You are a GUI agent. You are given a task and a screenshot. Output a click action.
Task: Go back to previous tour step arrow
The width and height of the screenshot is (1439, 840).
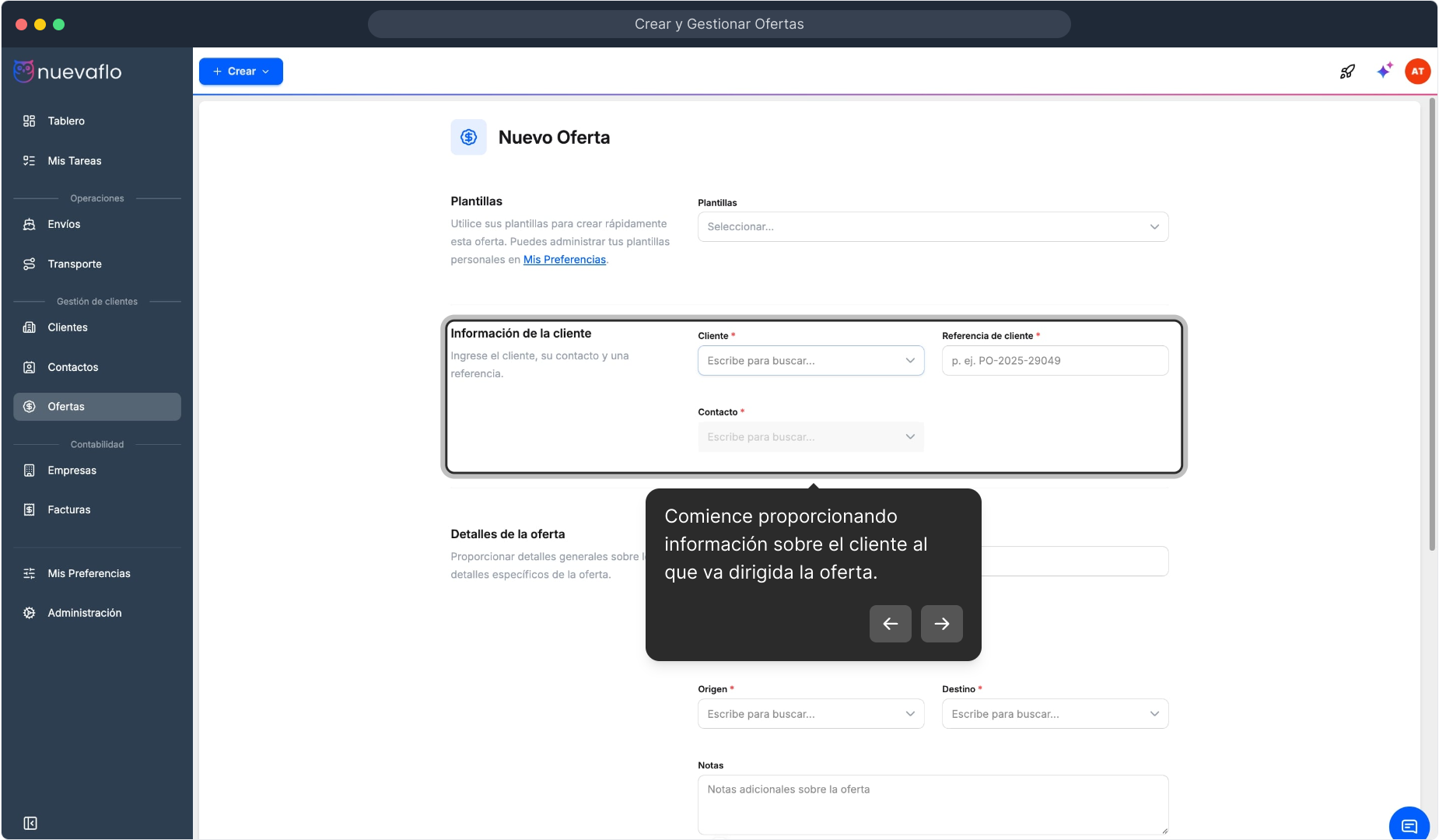(890, 624)
